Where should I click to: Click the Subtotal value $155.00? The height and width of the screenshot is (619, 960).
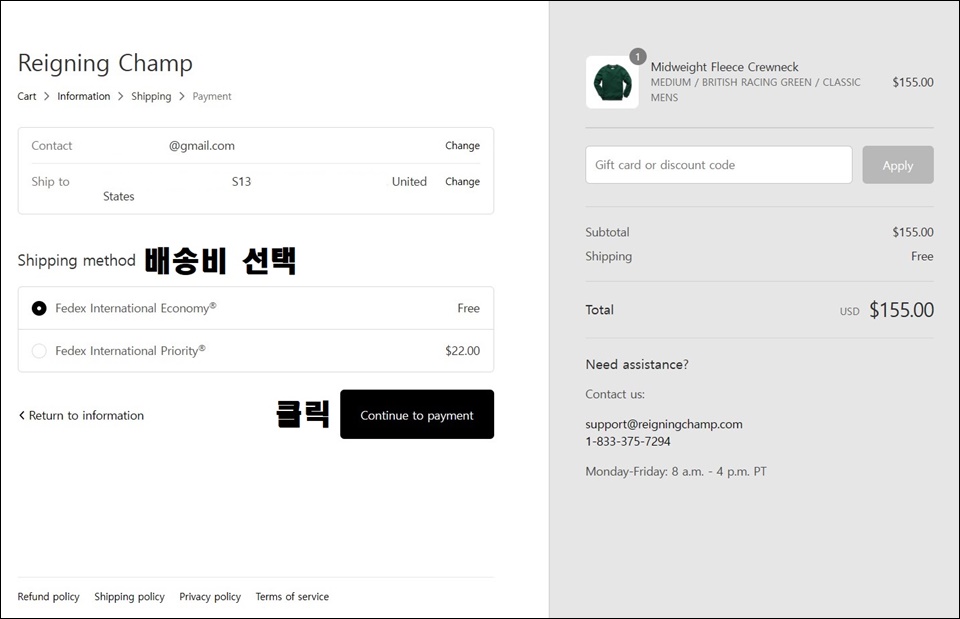coord(913,232)
